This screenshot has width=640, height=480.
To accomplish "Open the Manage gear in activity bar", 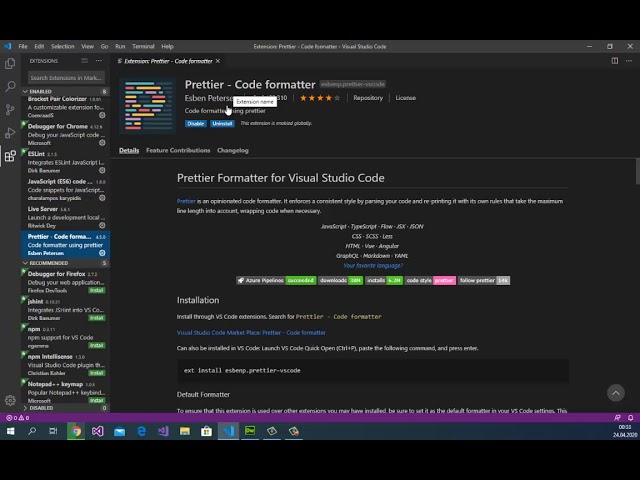I will [x=10, y=400].
